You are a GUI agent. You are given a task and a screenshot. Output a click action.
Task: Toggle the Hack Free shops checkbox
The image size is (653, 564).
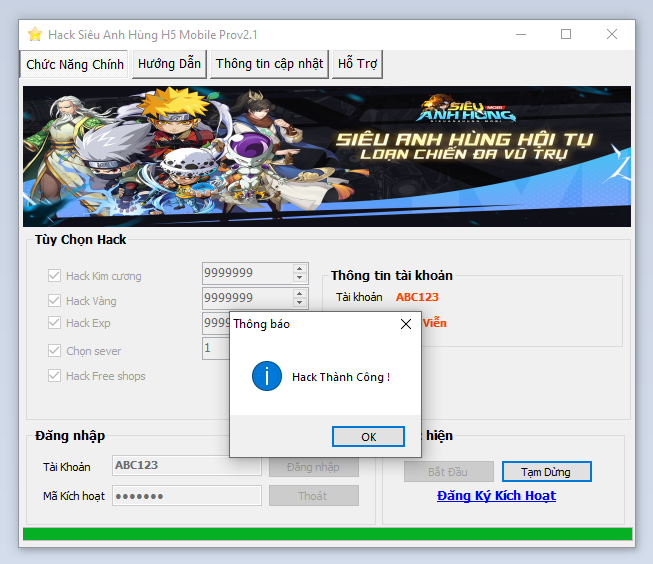54,376
